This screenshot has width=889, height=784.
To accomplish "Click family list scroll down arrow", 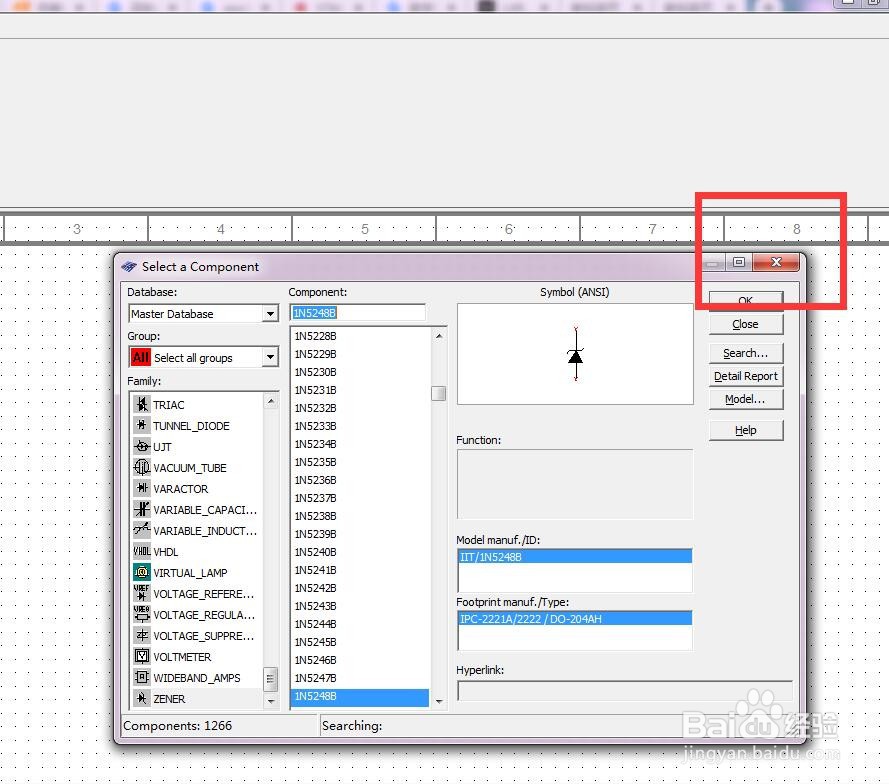I will [271, 701].
